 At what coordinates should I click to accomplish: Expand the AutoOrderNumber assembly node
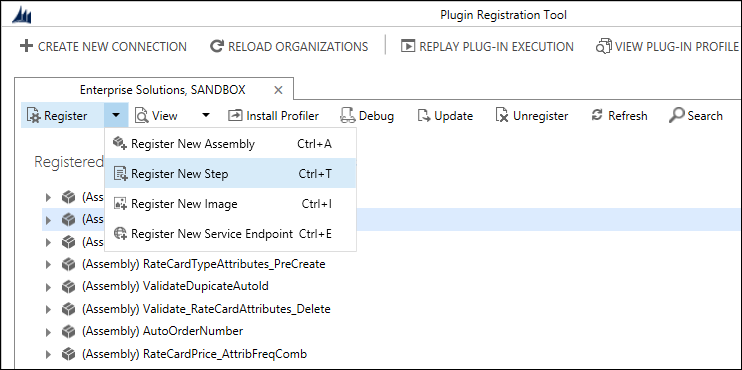pyautogui.click(x=48, y=332)
